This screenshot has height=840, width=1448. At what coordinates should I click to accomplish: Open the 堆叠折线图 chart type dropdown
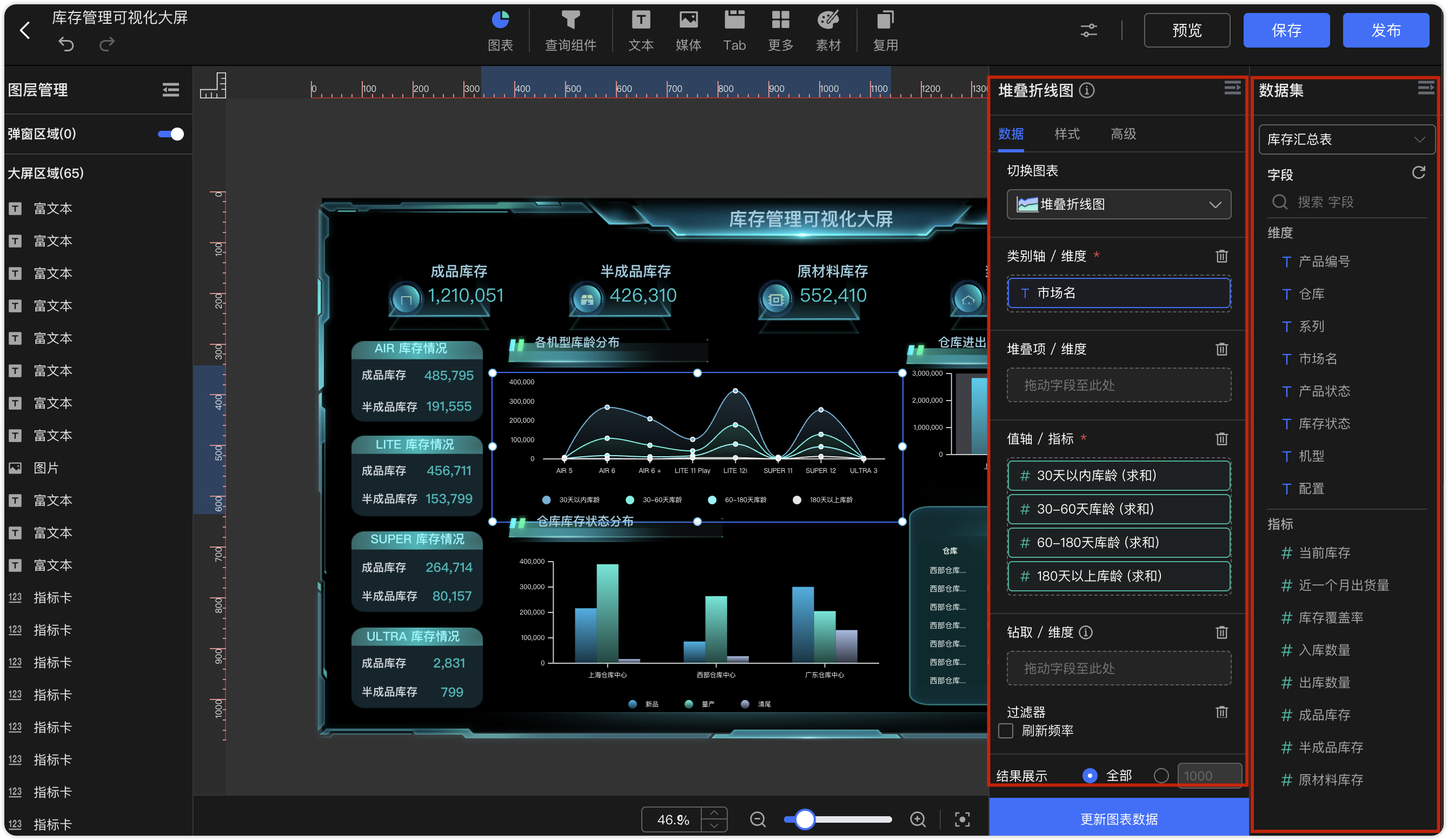pos(1118,204)
